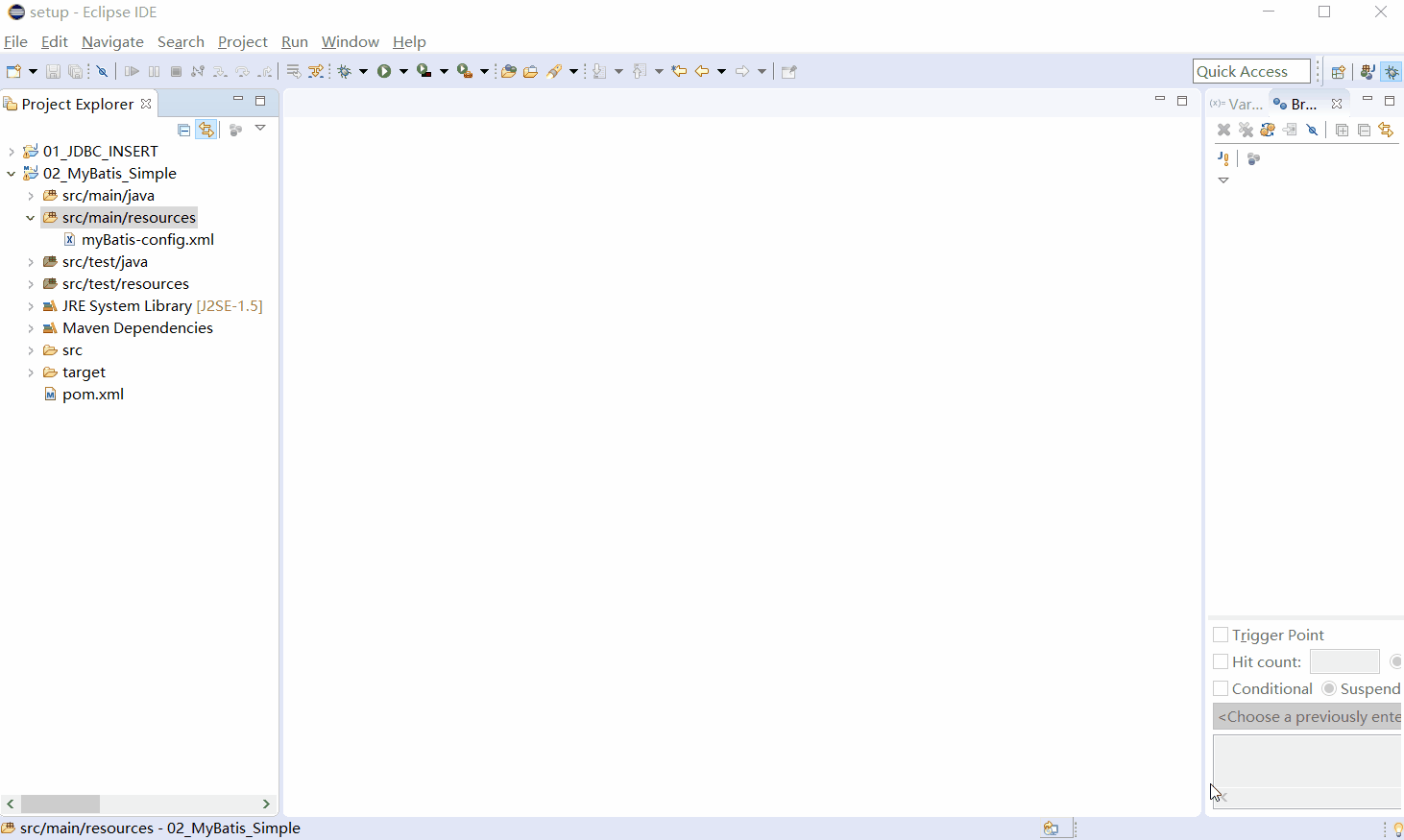Viewport: 1404px width, 840px height.
Task: Open the Debug launch dropdown arrow
Action: tap(363, 71)
